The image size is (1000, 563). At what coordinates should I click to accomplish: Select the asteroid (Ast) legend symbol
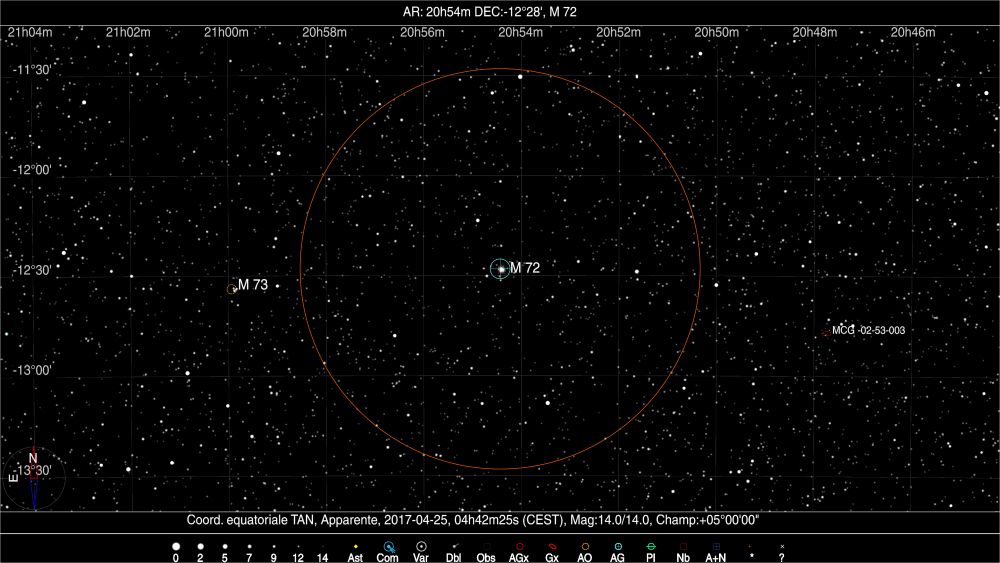click(x=355, y=547)
